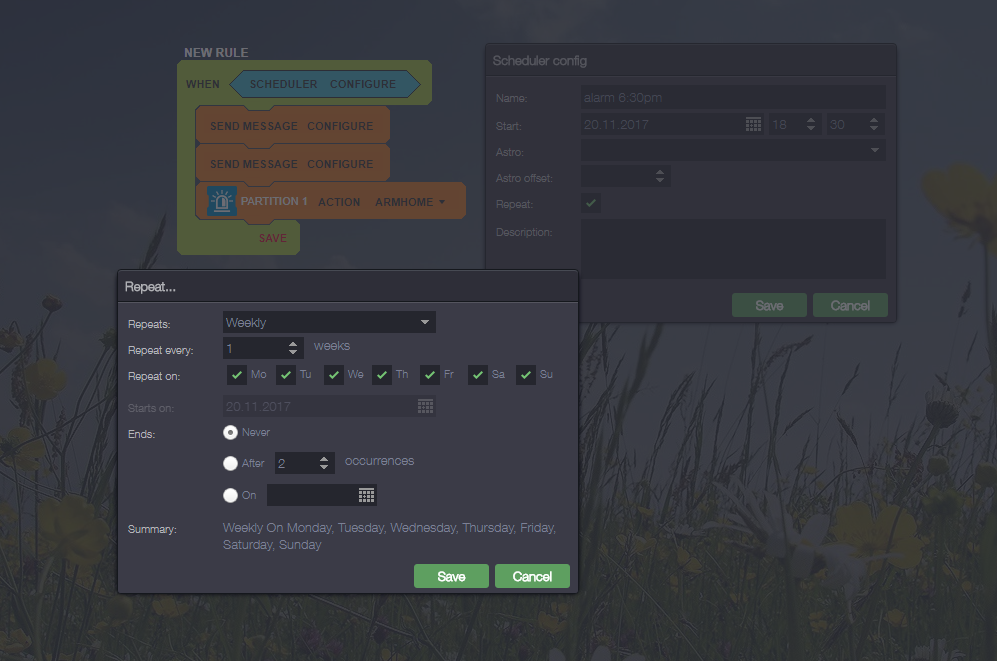This screenshot has height=661, width=997.
Task: Uncheck the Monday repeat checkbox
Action: 237,375
